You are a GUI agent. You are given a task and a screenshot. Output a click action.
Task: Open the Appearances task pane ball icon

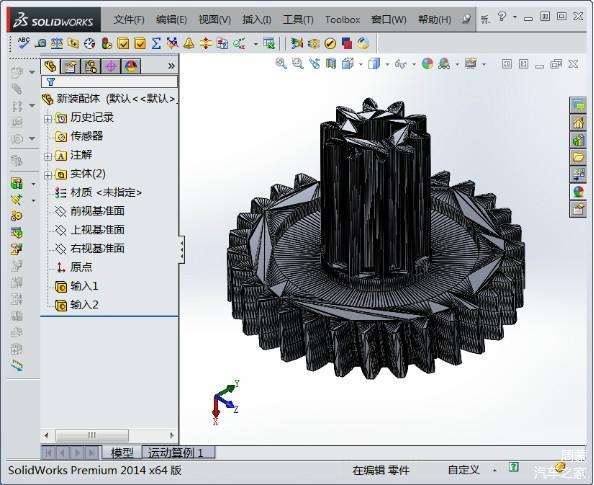(578, 191)
